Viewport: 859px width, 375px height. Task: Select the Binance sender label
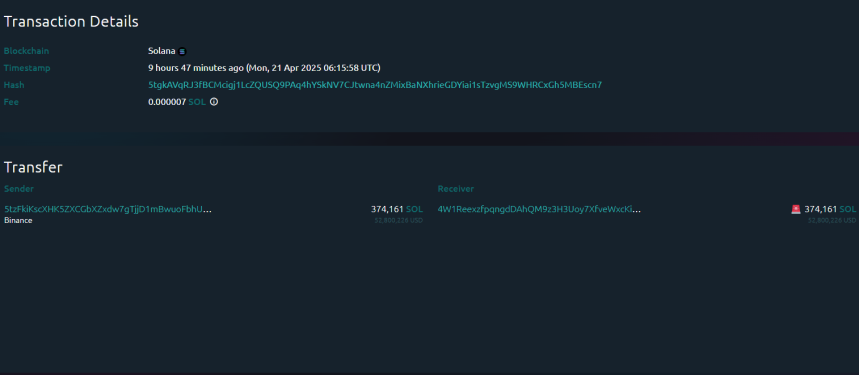(18, 220)
